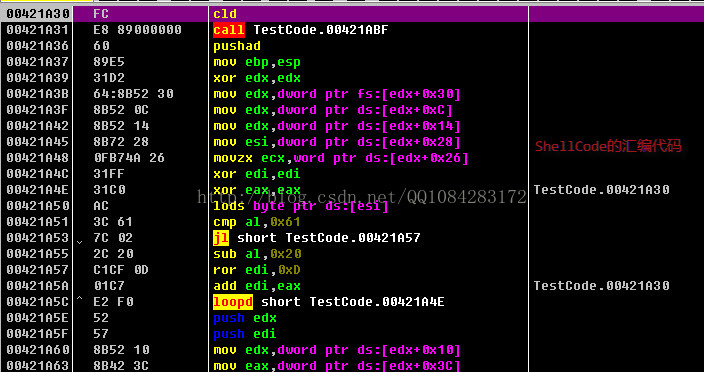This screenshot has height=372, width=704.
Task: Click hex bytes 31C0
Action: (x=109, y=190)
